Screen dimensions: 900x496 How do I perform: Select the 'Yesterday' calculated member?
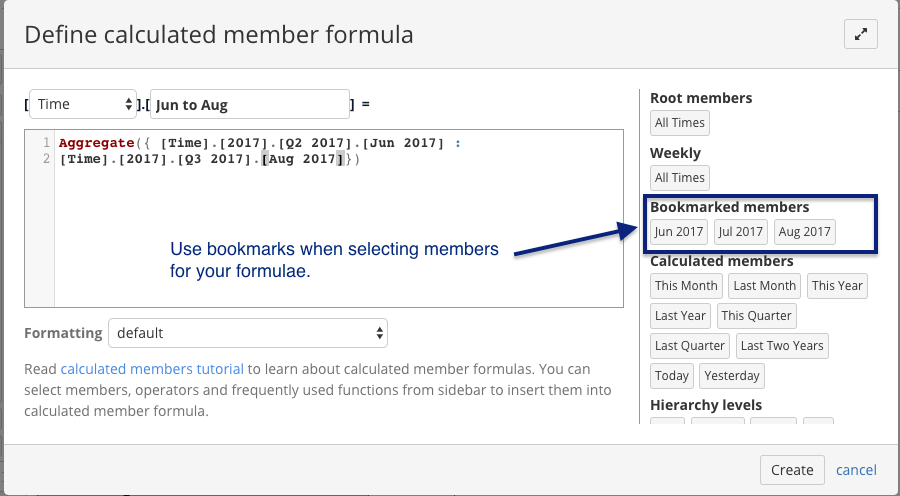[731, 376]
